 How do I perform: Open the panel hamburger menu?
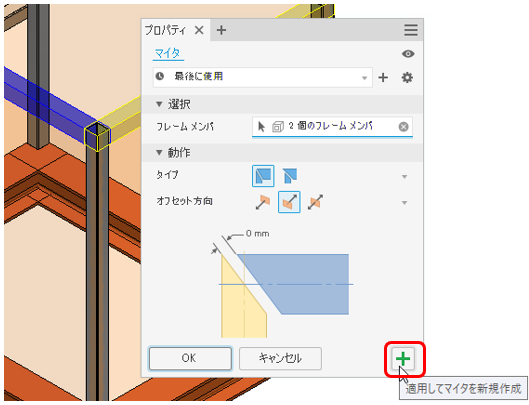coord(411,30)
